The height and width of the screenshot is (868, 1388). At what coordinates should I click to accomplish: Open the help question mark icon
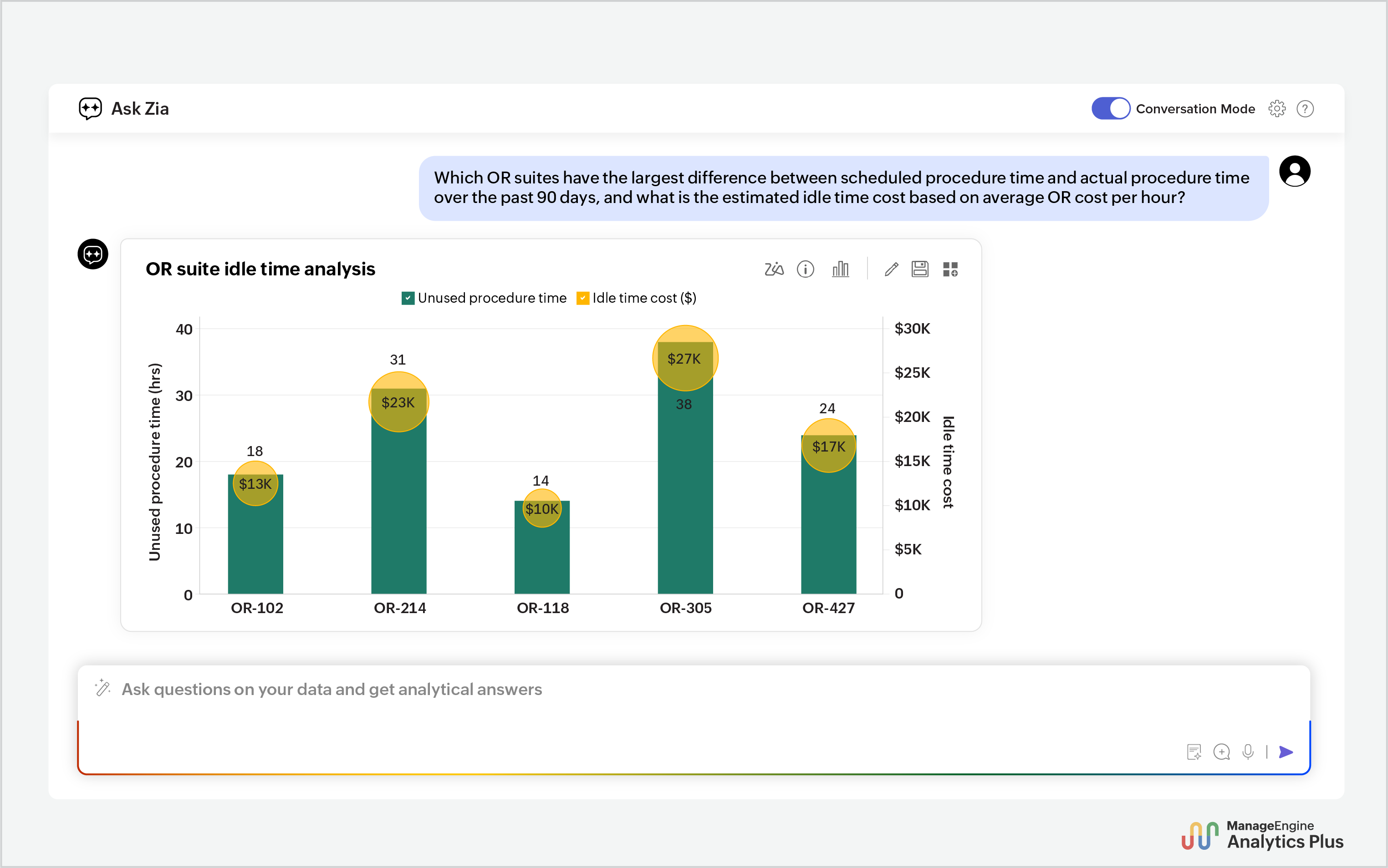point(1305,108)
